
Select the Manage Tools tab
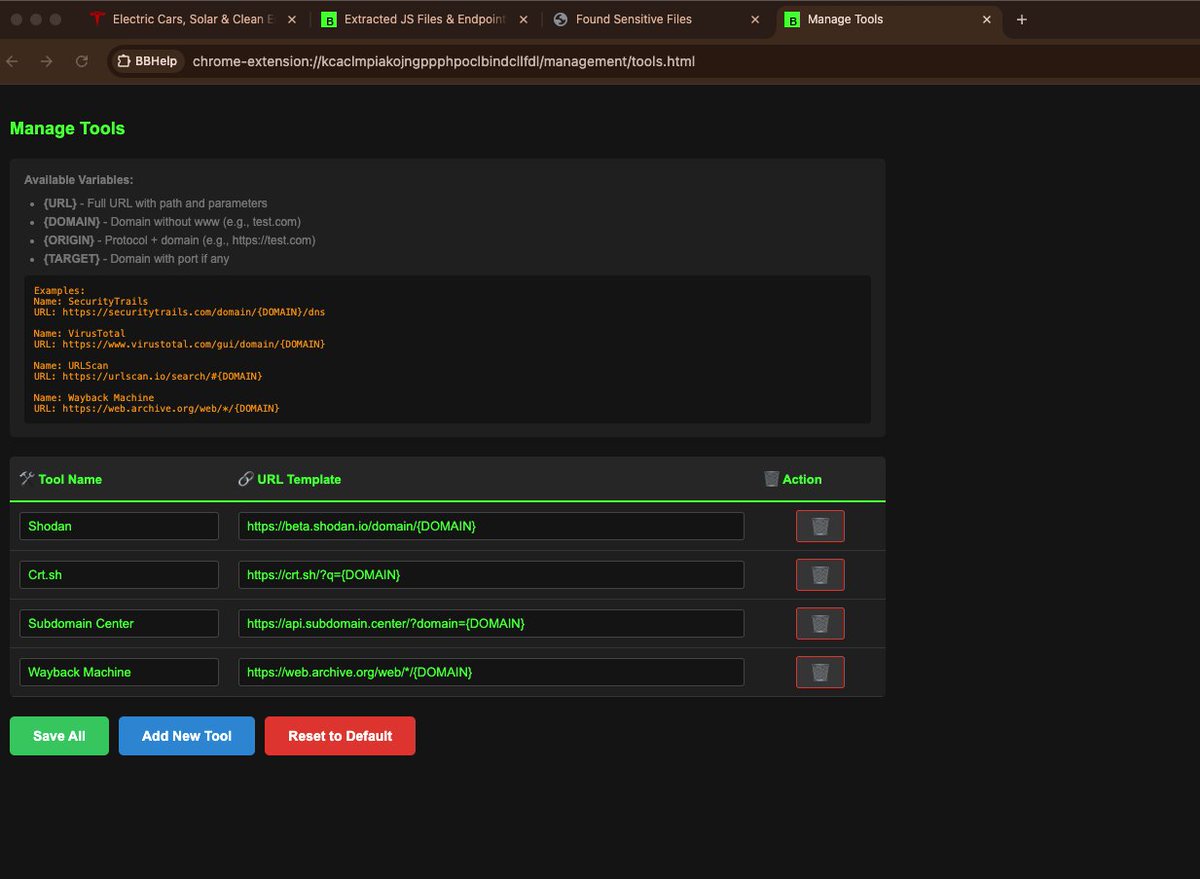click(889, 19)
